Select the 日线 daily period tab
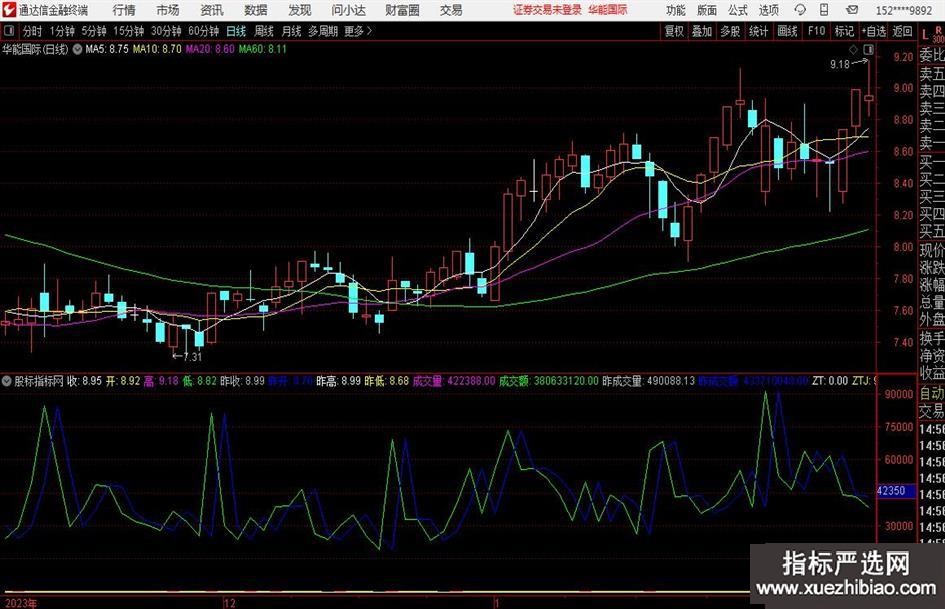The image size is (945, 609). (x=236, y=31)
